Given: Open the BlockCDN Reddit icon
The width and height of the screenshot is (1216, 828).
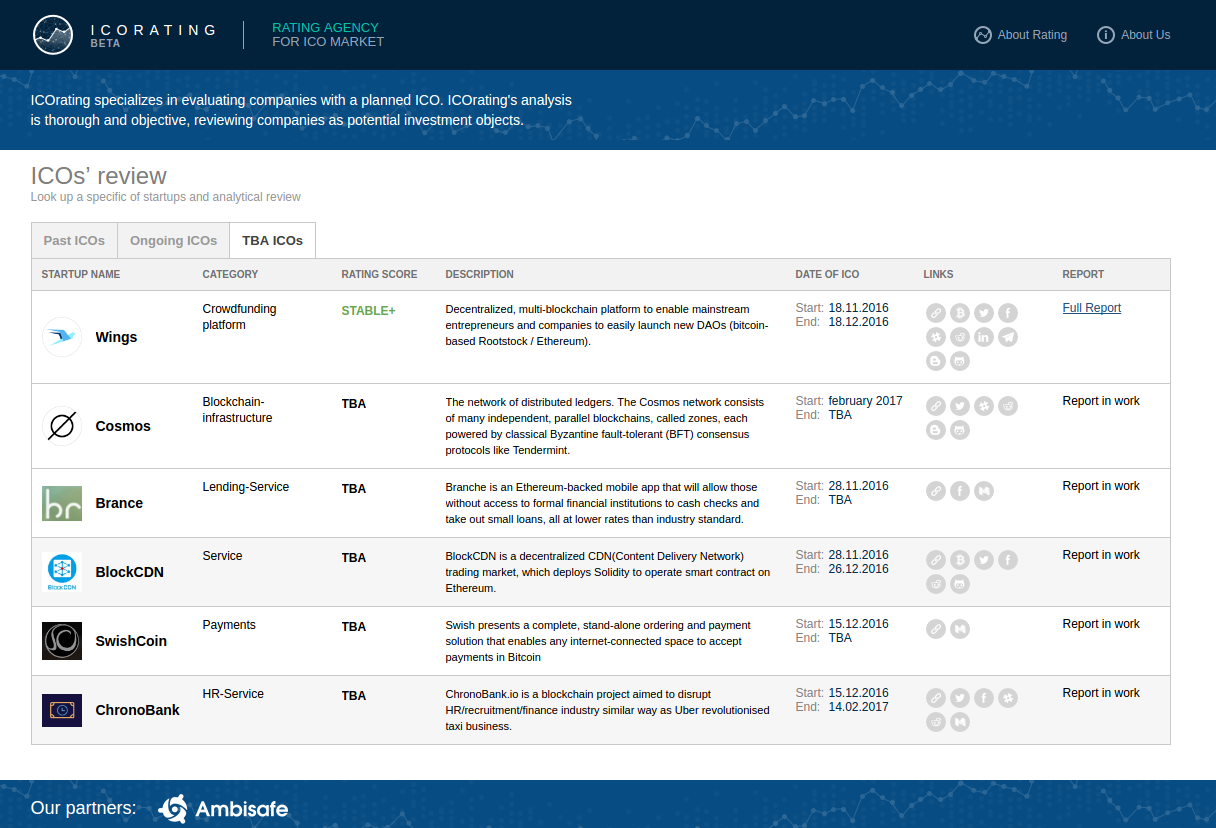Looking at the screenshot, I should pos(936,584).
